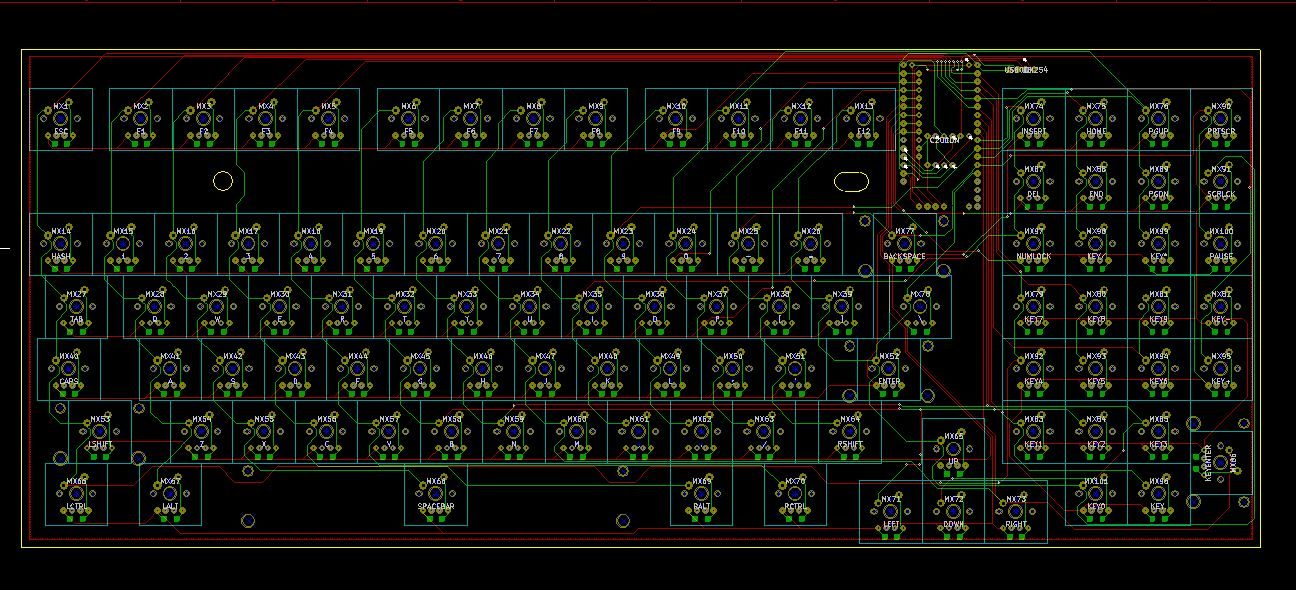Select the SPACEBAR key footprint MX68
The height and width of the screenshot is (590, 1296).
436,494
